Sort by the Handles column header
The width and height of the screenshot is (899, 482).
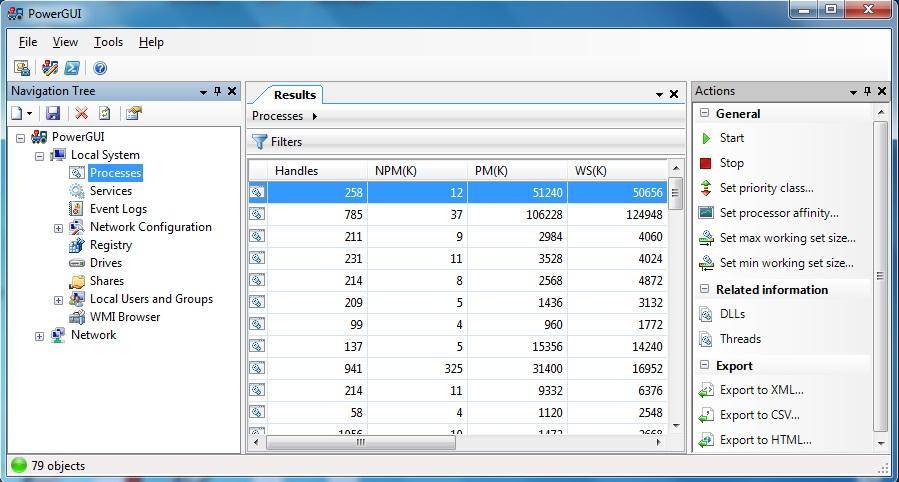point(317,171)
